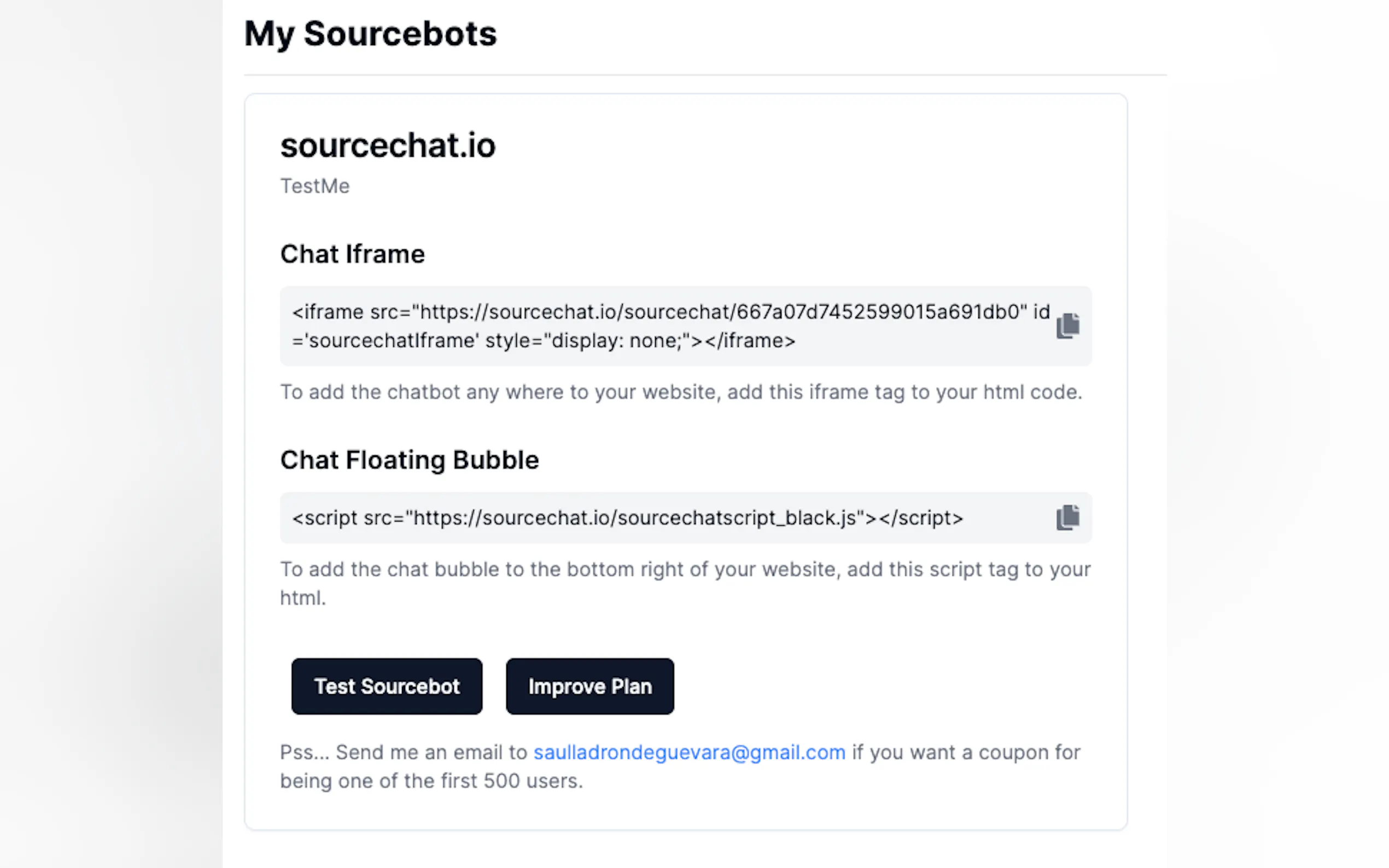This screenshot has width=1389, height=868.
Task: Click the My Sourcebots page heading
Action: pos(370,34)
